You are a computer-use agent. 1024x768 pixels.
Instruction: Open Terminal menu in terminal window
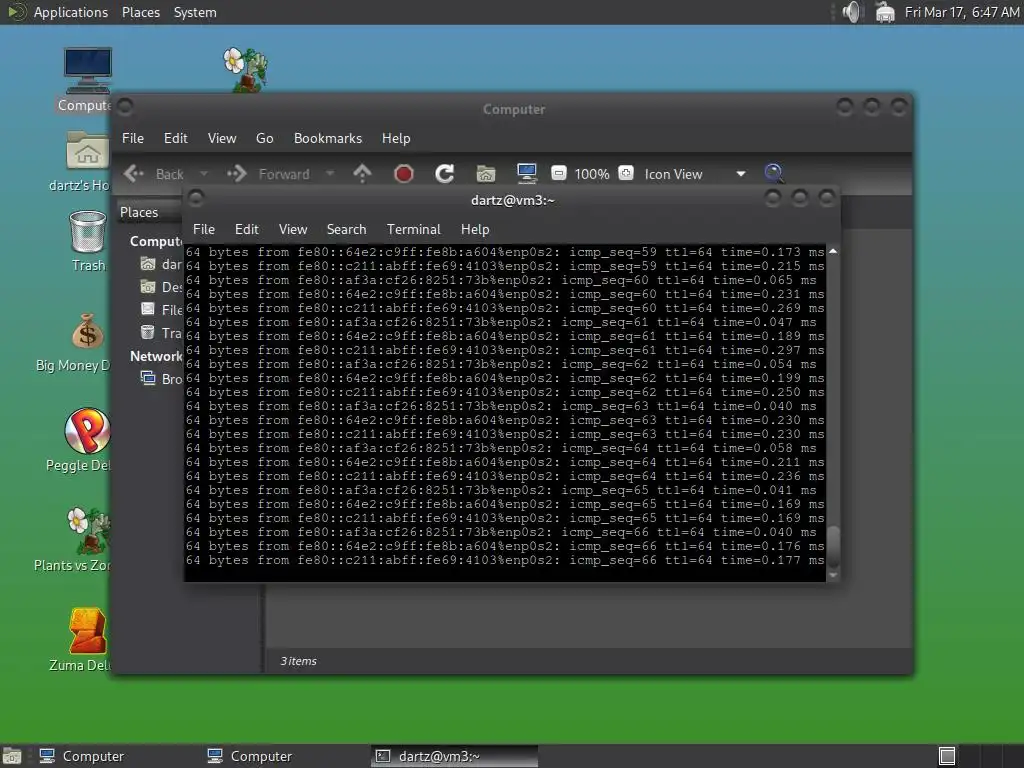click(x=413, y=229)
